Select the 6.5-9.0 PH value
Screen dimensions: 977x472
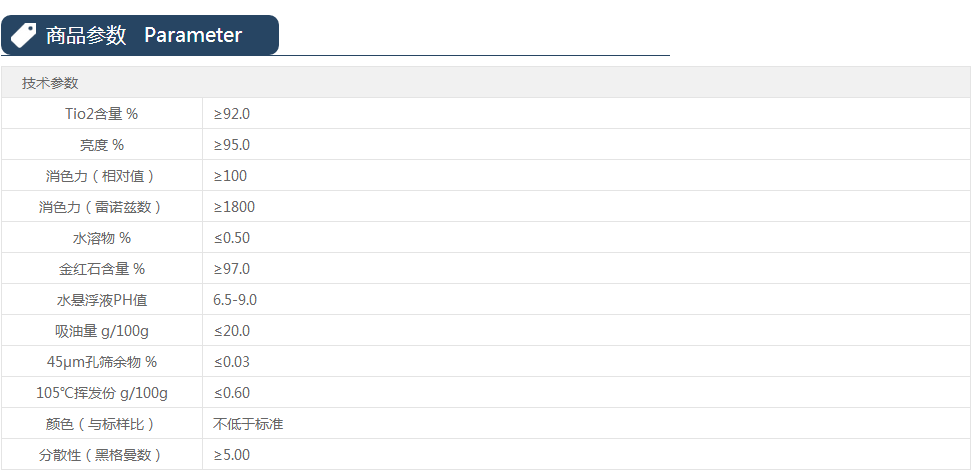[x=236, y=300]
